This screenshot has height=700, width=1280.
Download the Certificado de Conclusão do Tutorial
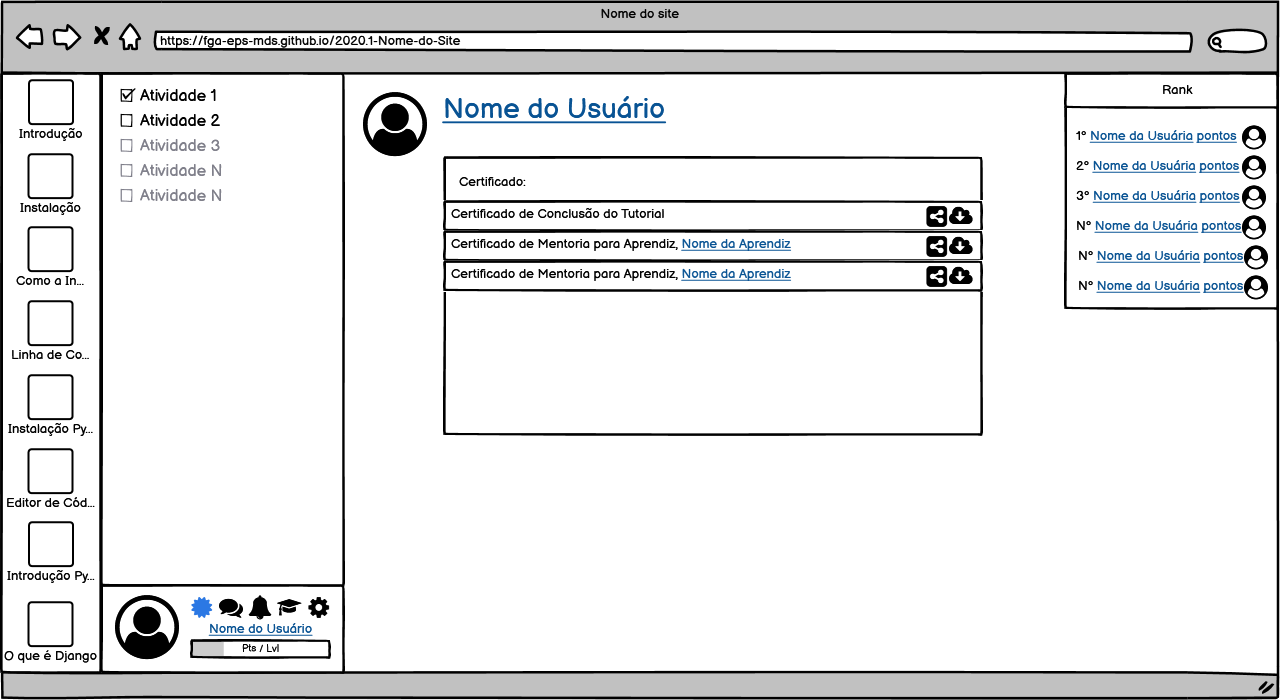point(961,216)
